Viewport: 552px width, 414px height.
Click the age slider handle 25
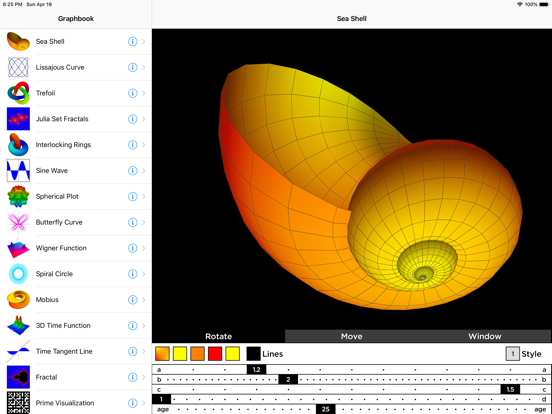[325, 409]
